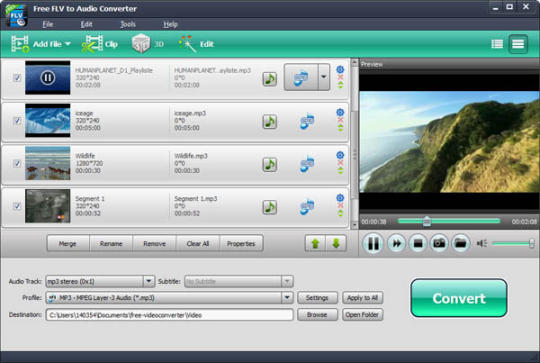Click the profile format icon for Wildlife row
The width and height of the screenshot is (540, 363).
tap(307, 164)
